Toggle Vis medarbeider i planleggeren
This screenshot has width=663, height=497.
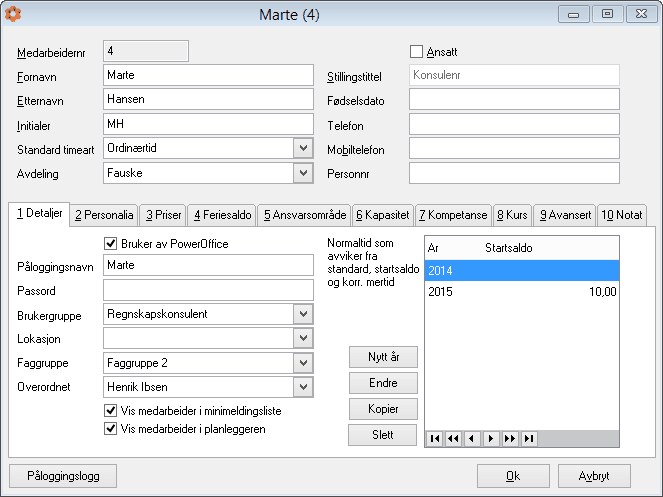[110, 428]
